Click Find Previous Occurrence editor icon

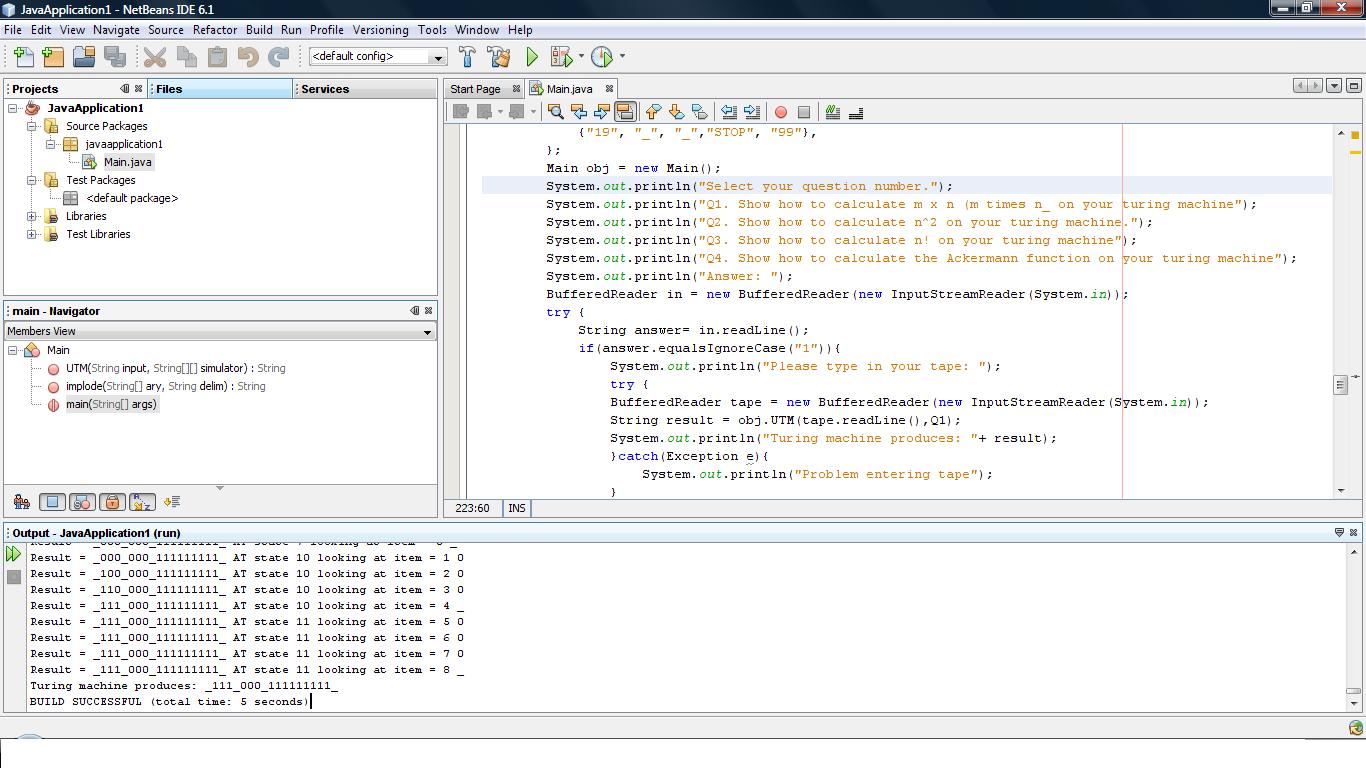point(578,112)
